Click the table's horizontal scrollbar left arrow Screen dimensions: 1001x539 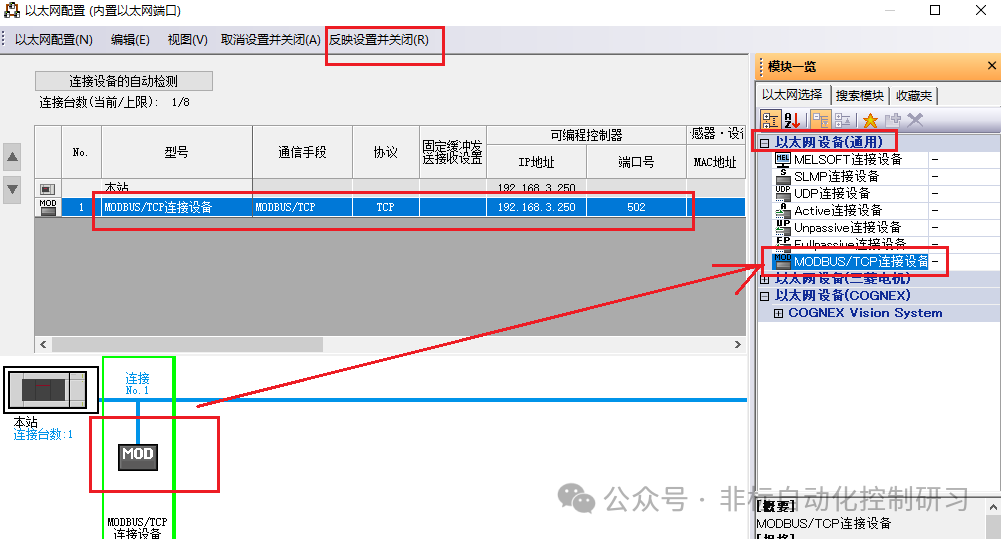tap(43, 344)
